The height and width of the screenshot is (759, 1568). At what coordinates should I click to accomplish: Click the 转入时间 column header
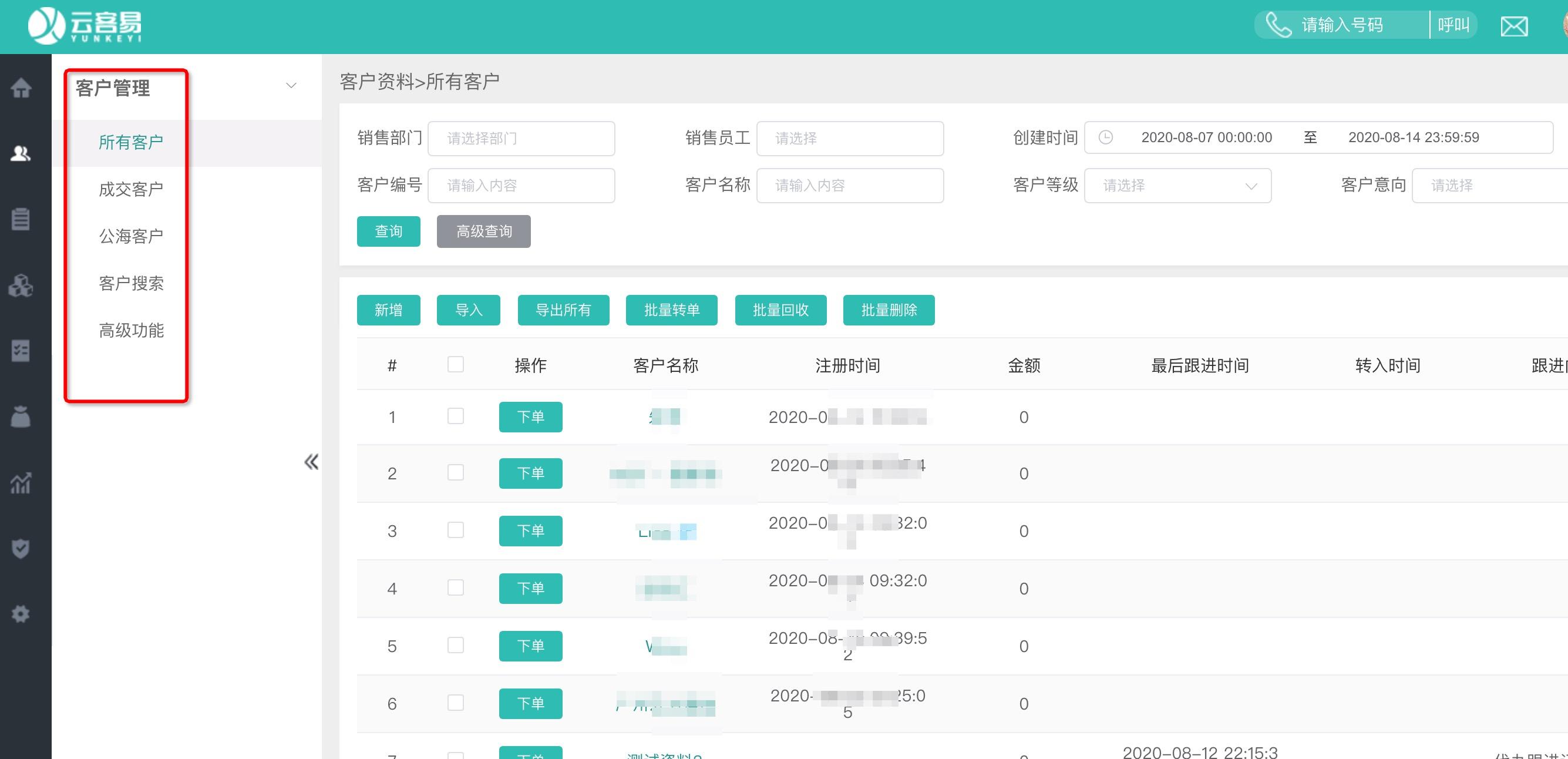[1387, 365]
